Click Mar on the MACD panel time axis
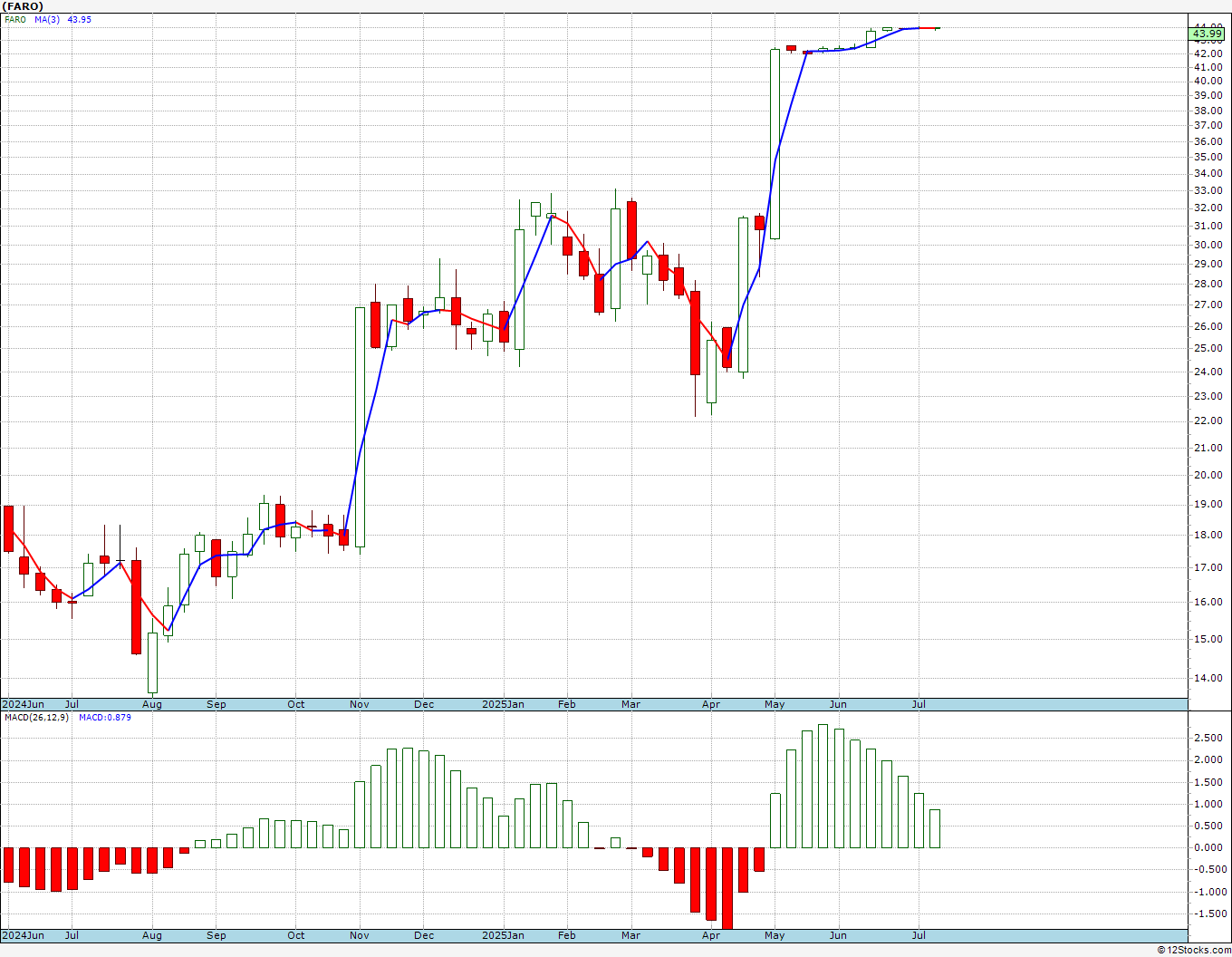Image resolution: width=1232 pixels, height=957 pixels. click(631, 935)
